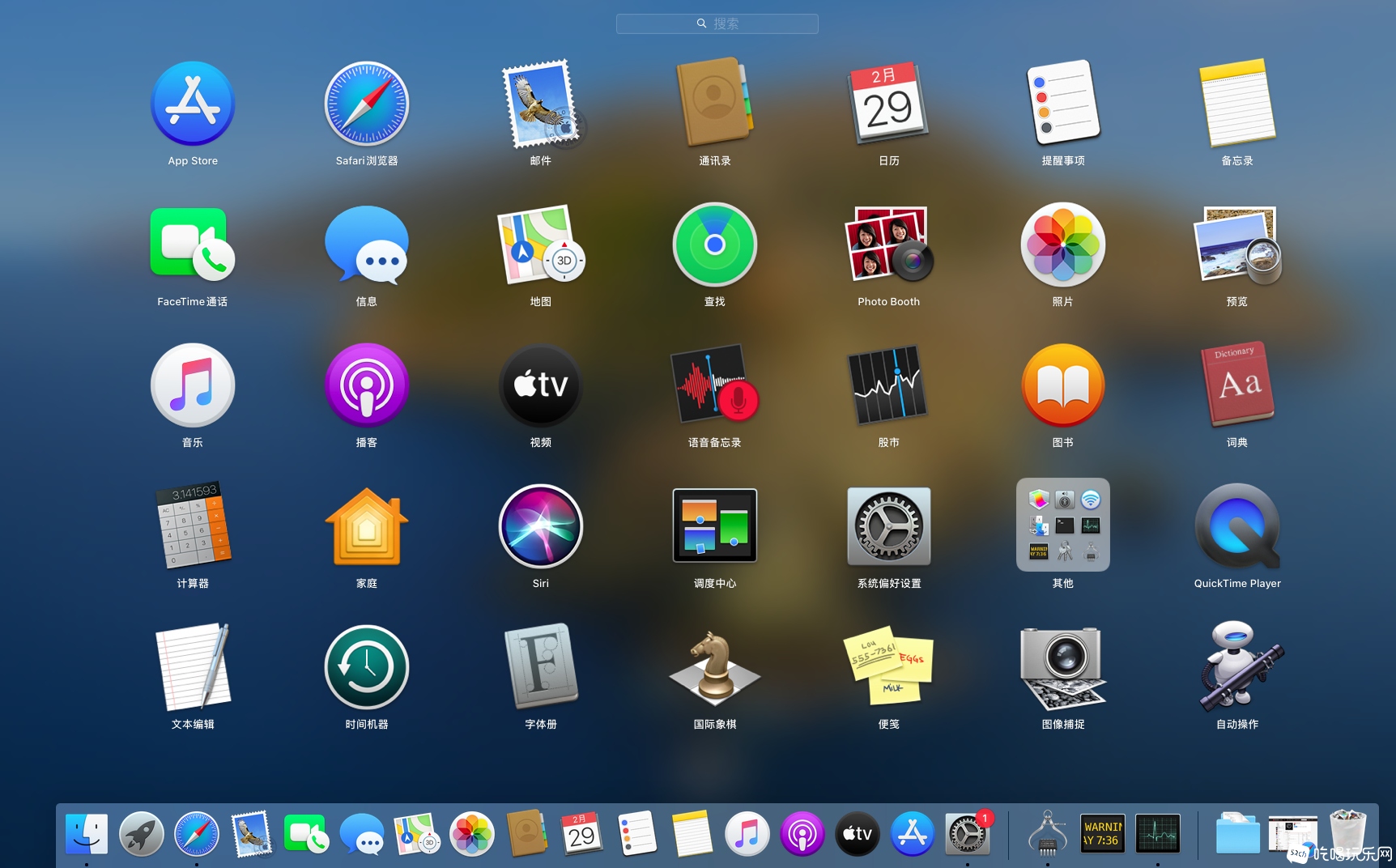Screen dimensions: 1396x868
Task: Launch 国际象棋 chess app
Action: 715,666
